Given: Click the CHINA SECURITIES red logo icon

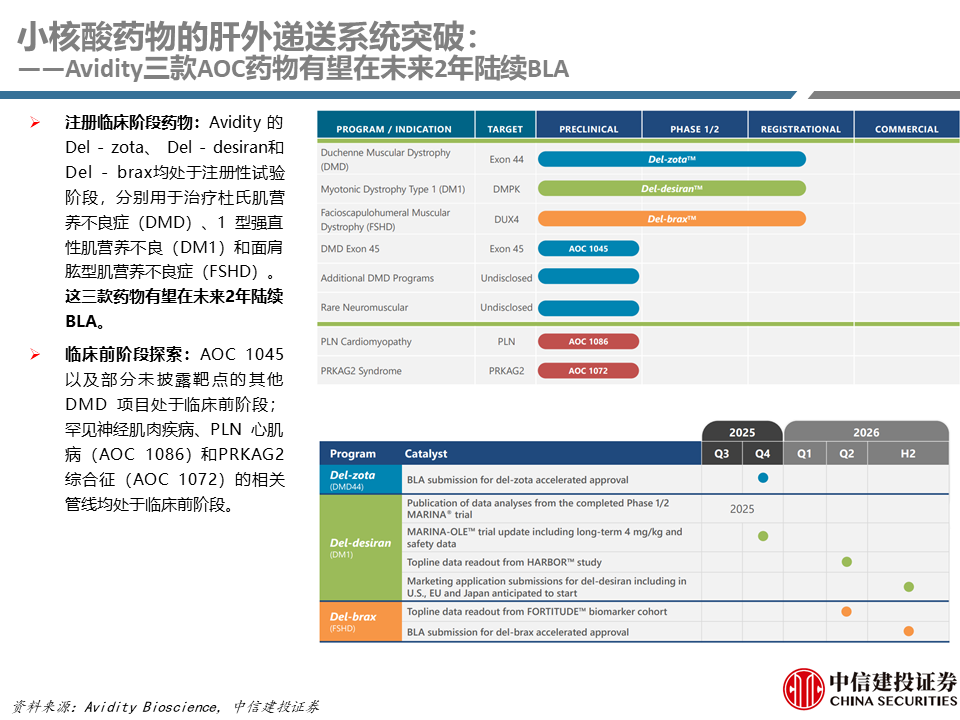Looking at the screenshot, I should pyautogui.click(x=803, y=689).
